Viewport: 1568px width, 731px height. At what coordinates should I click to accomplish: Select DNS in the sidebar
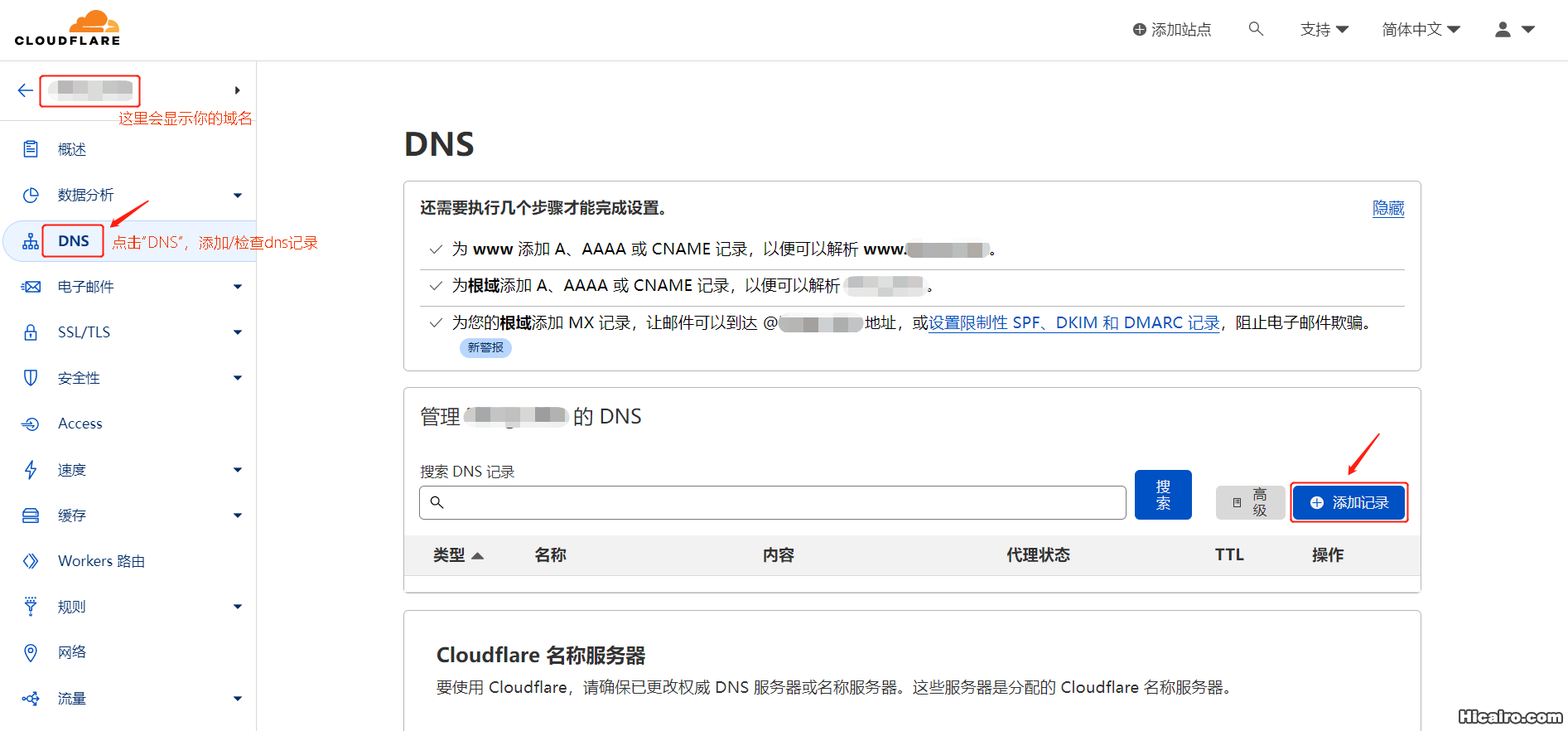74,241
